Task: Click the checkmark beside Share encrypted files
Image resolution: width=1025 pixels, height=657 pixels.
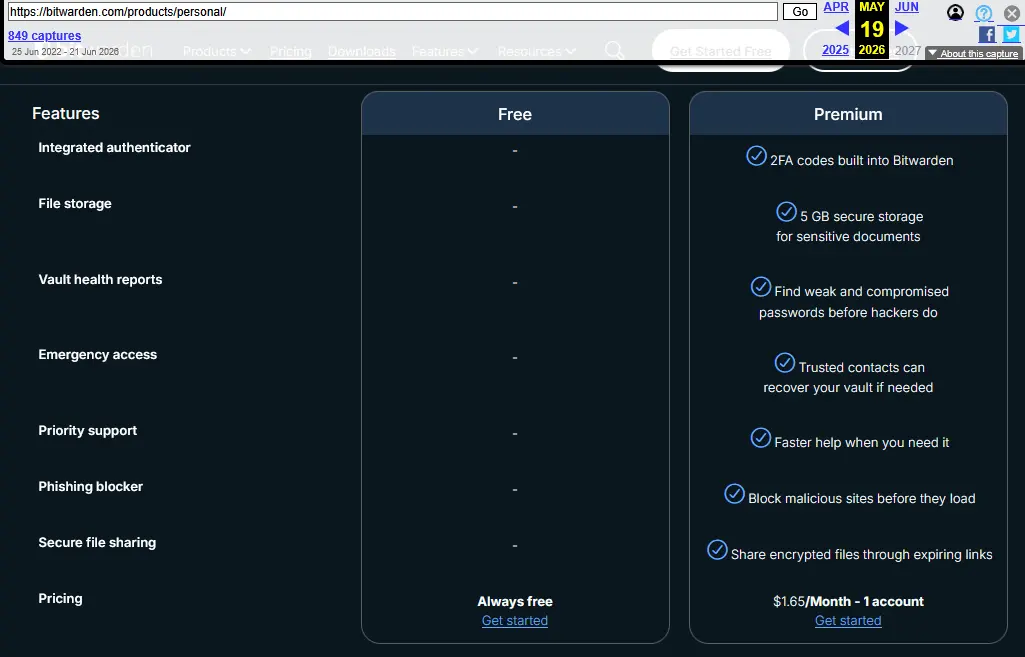Action: click(717, 550)
